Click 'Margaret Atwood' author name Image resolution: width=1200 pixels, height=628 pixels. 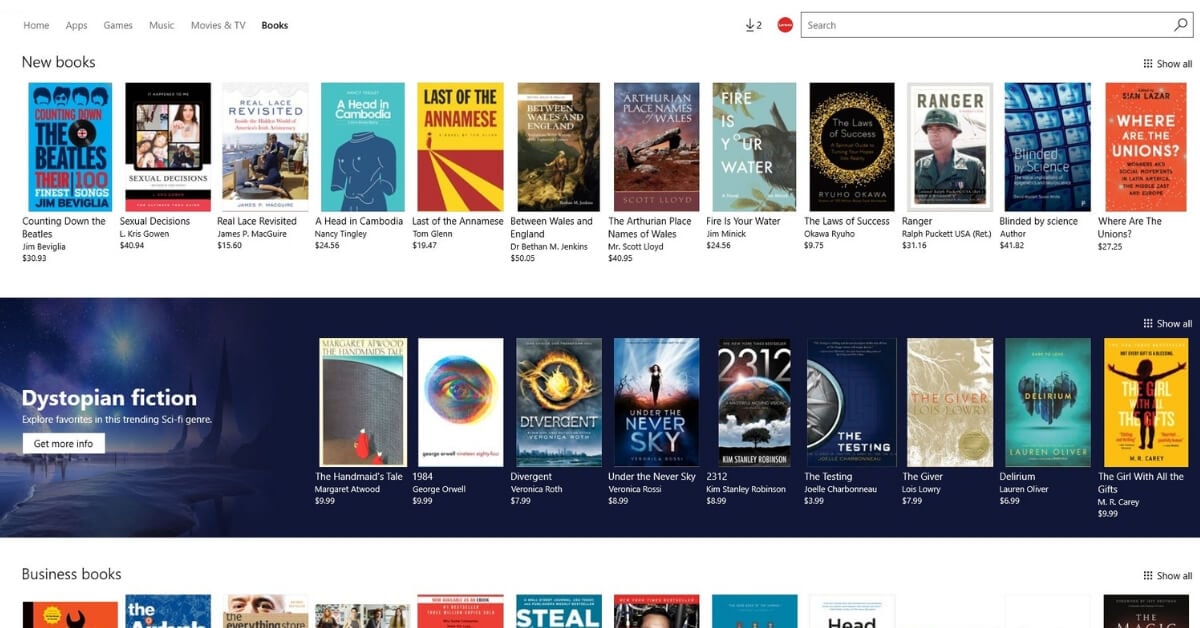[x=347, y=489]
